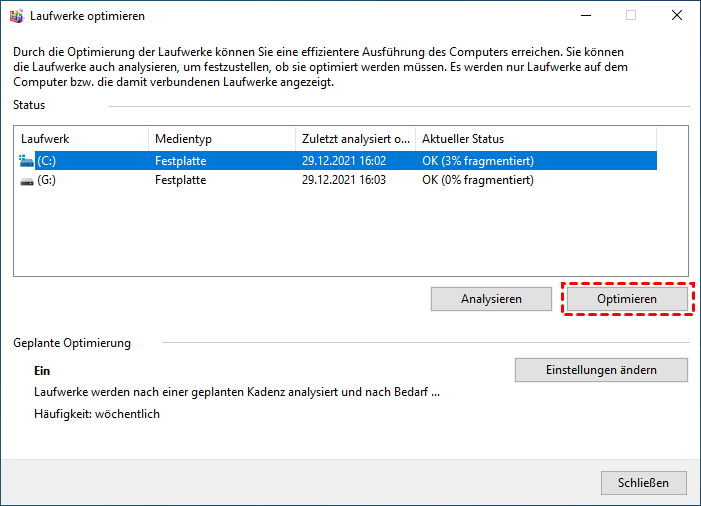Click the drive icon next to (G:)

coord(26,180)
